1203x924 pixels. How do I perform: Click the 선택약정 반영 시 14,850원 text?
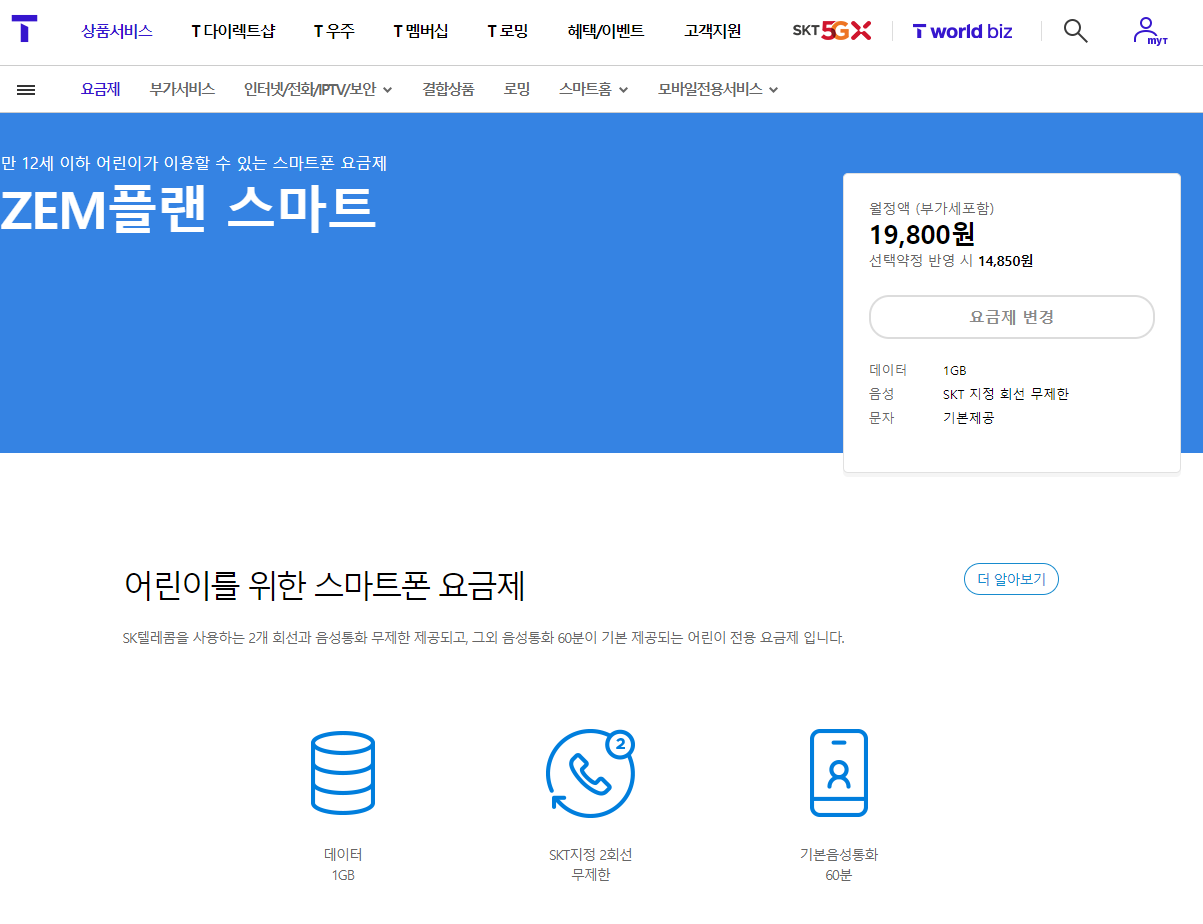click(951, 261)
